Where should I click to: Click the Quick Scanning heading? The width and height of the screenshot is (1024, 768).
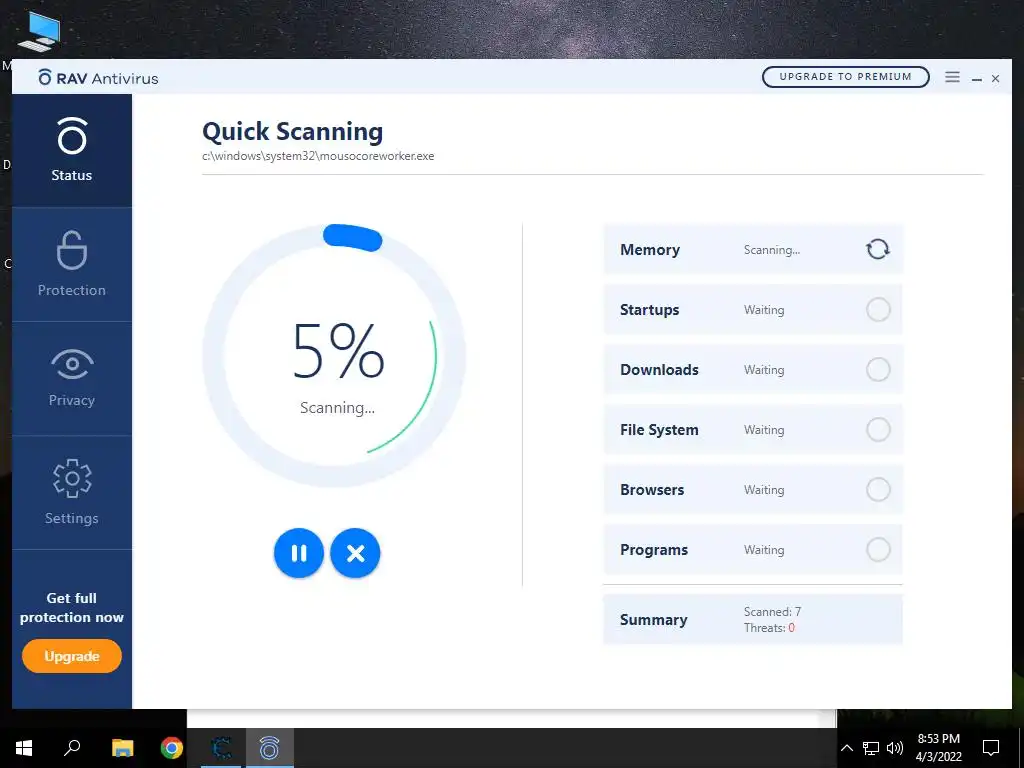293,131
